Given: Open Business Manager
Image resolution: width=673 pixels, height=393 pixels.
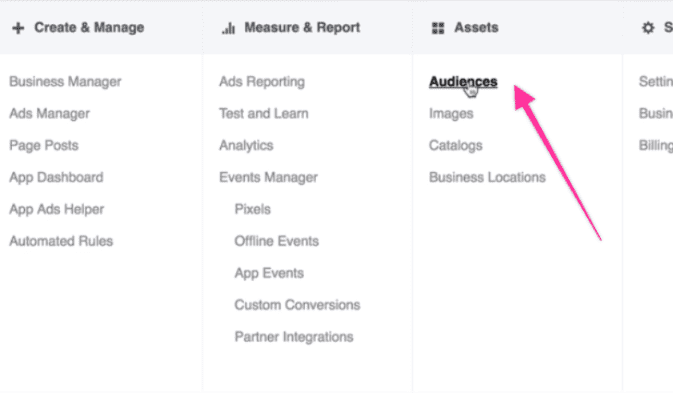Looking at the screenshot, I should [x=65, y=82].
